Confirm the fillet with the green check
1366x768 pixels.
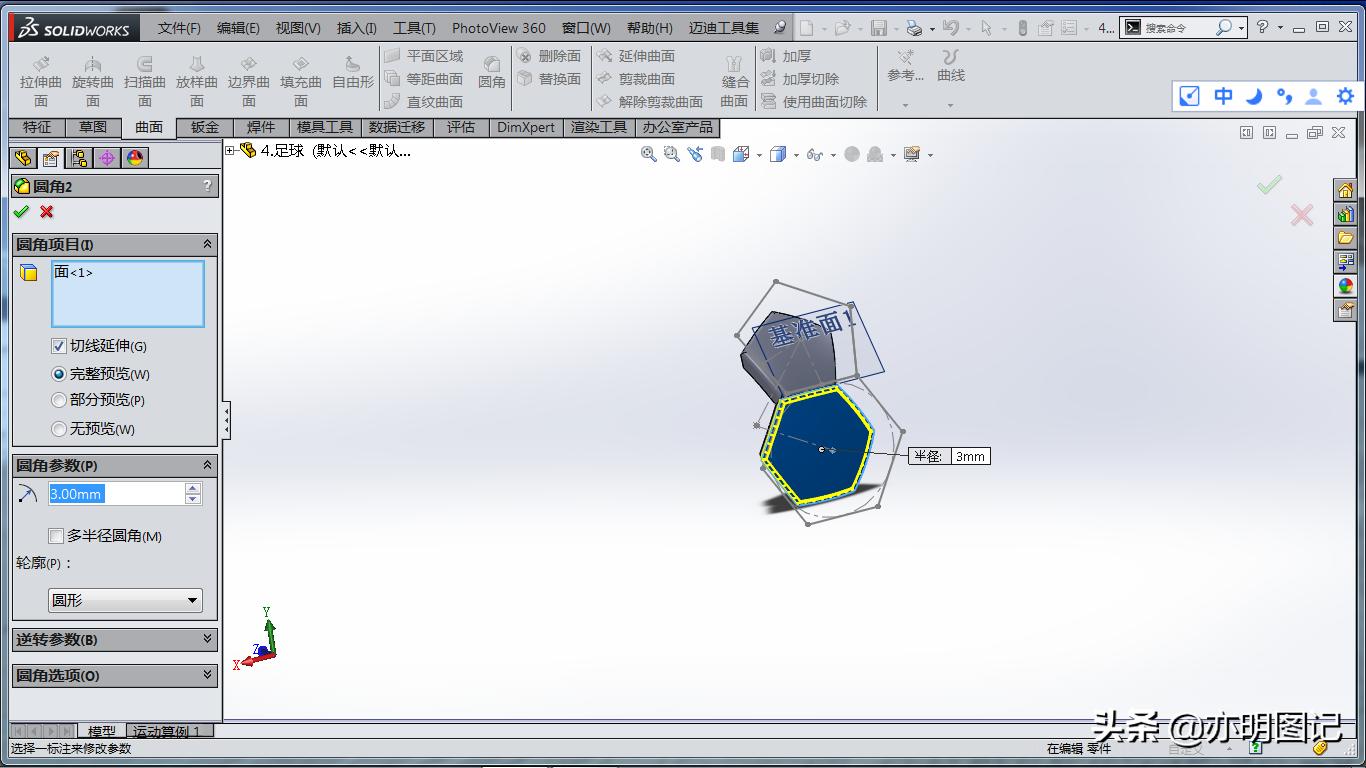22,212
